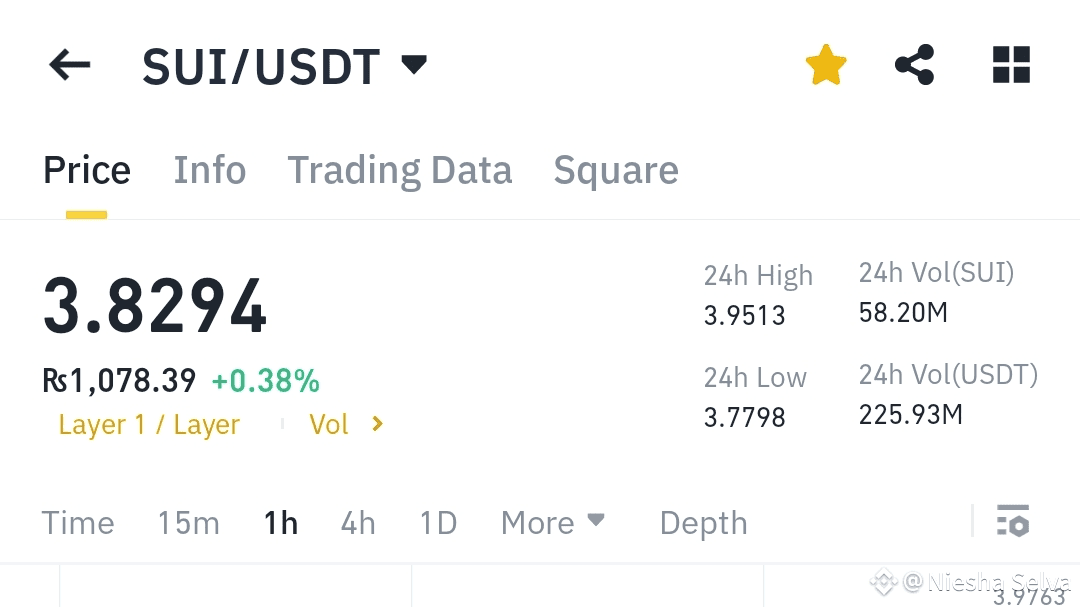Open the Depth chart view
This screenshot has width=1080, height=607.
coord(703,523)
